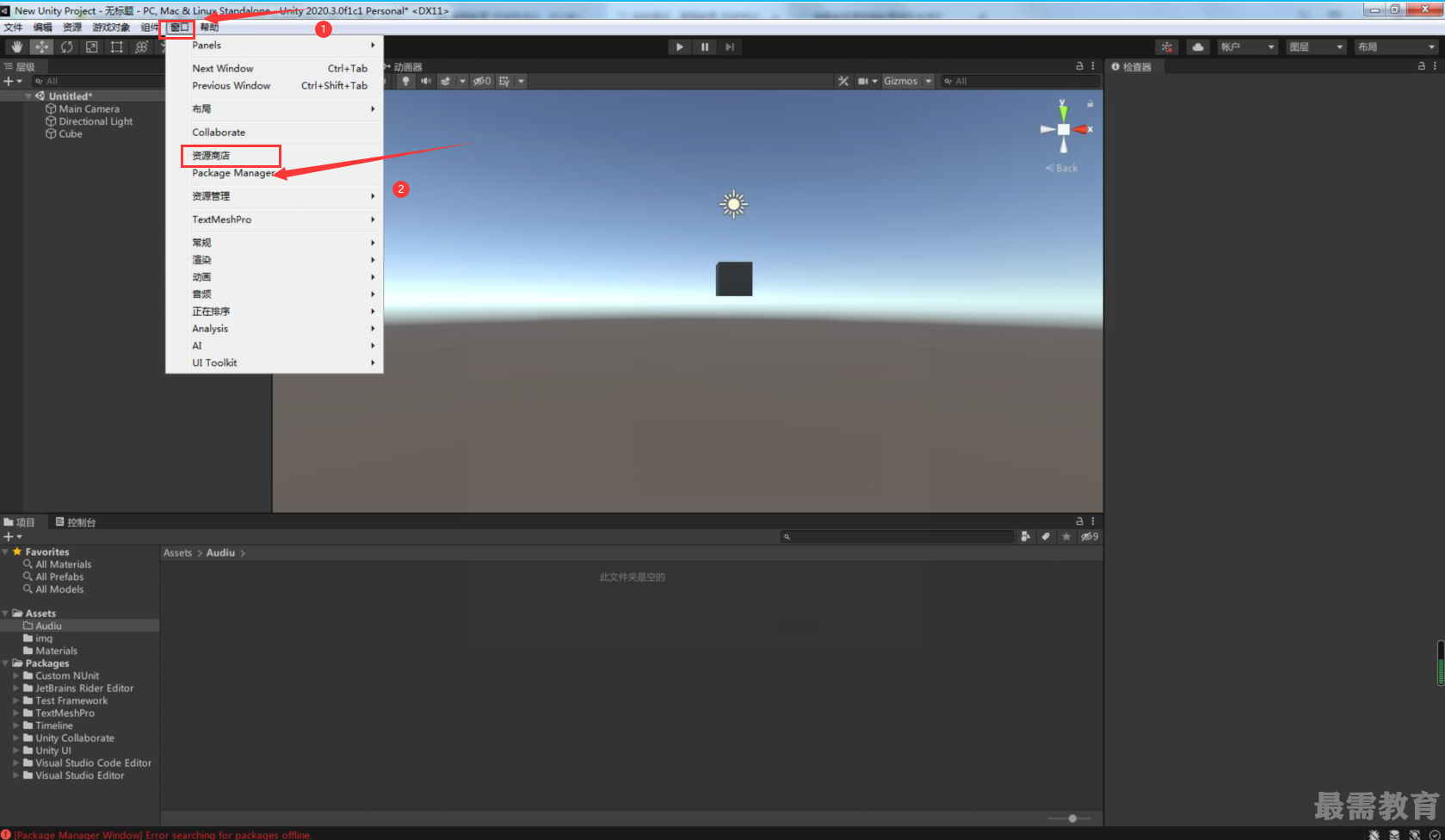This screenshot has width=1445, height=840.
Task: Select the Rect tool in the toolbar
Action: pos(116,46)
